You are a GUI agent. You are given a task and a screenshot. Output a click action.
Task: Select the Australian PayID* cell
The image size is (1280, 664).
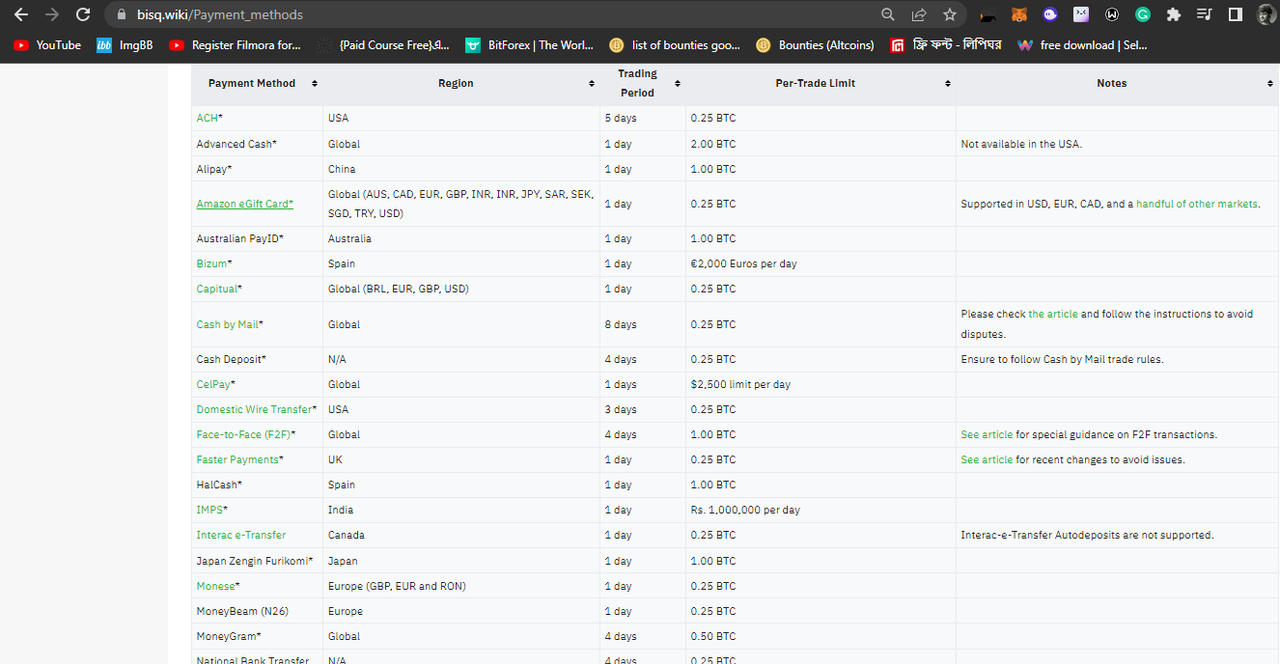(x=257, y=239)
